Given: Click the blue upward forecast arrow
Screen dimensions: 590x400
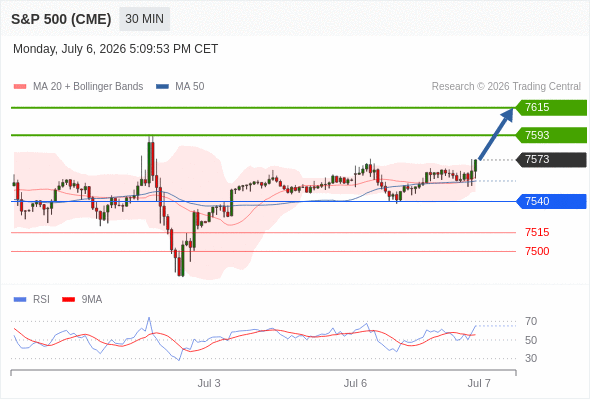Looking at the screenshot, I should pyautogui.click(x=496, y=134).
